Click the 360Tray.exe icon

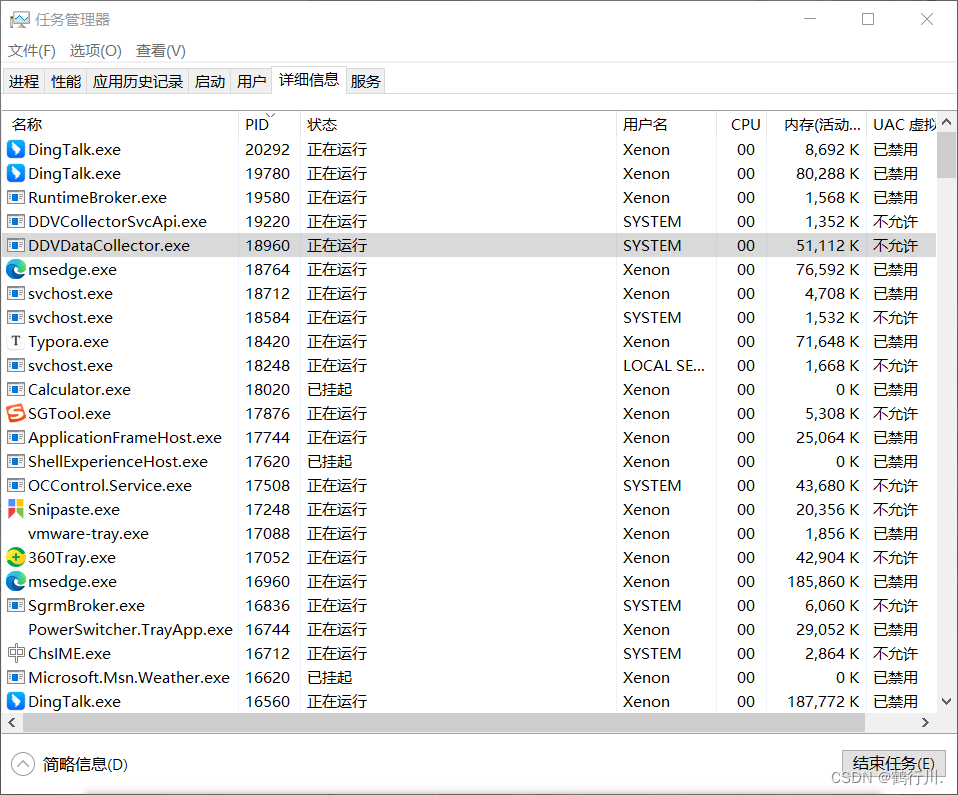(x=16, y=557)
